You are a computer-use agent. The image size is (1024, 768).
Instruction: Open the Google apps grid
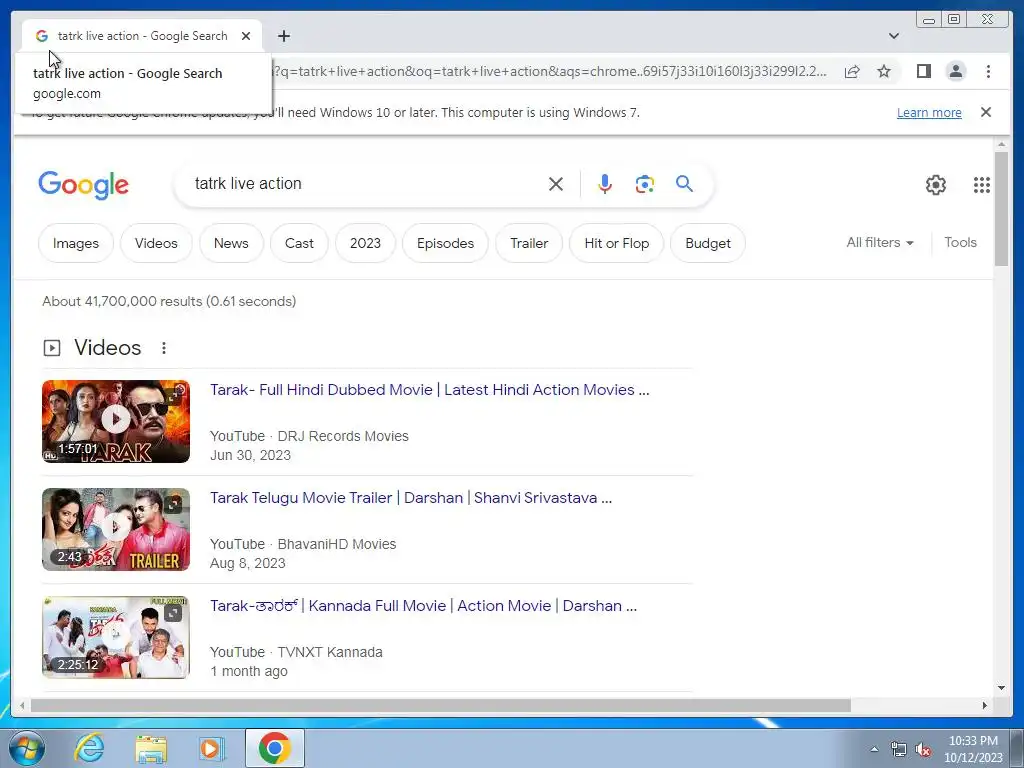(x=982, y=185)
